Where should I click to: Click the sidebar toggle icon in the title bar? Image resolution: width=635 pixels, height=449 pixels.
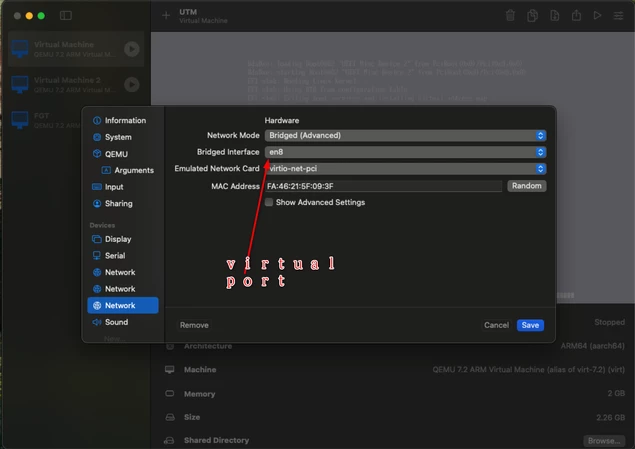(66, 15)
